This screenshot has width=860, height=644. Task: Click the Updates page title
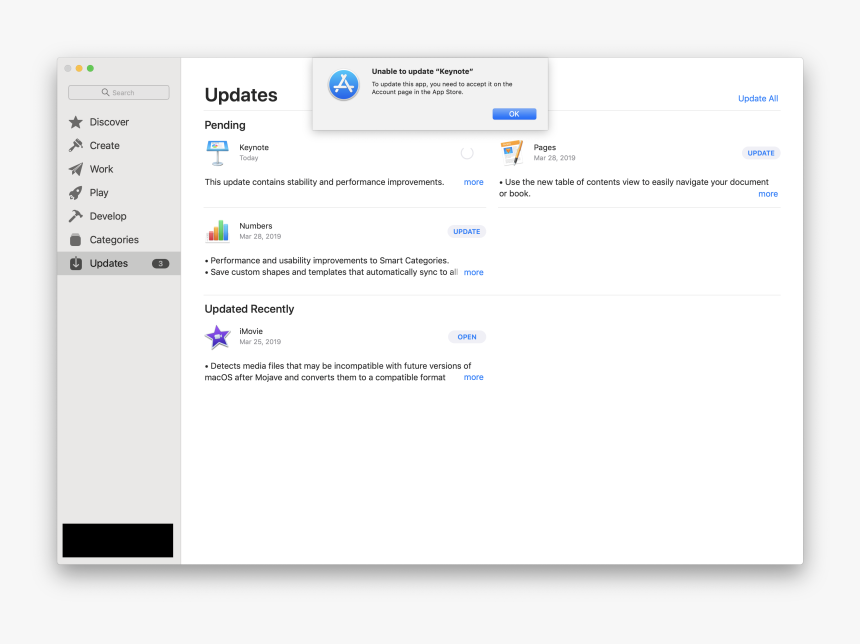[241, 95]
